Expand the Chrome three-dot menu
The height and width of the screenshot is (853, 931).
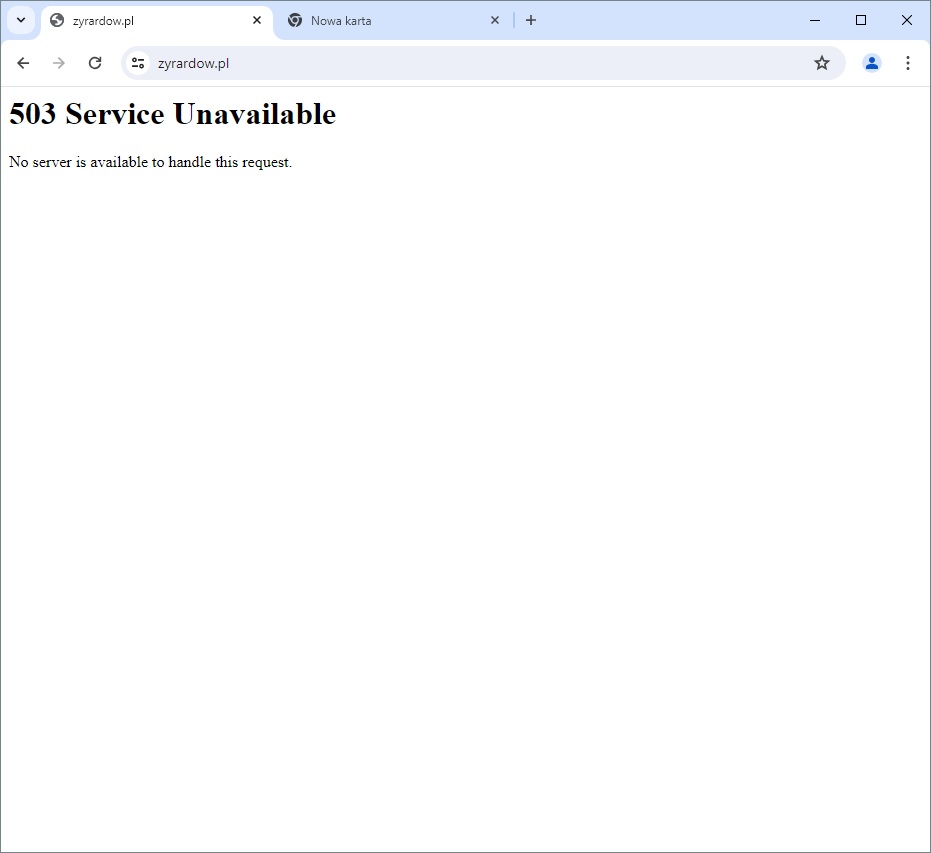pos(908,63)
